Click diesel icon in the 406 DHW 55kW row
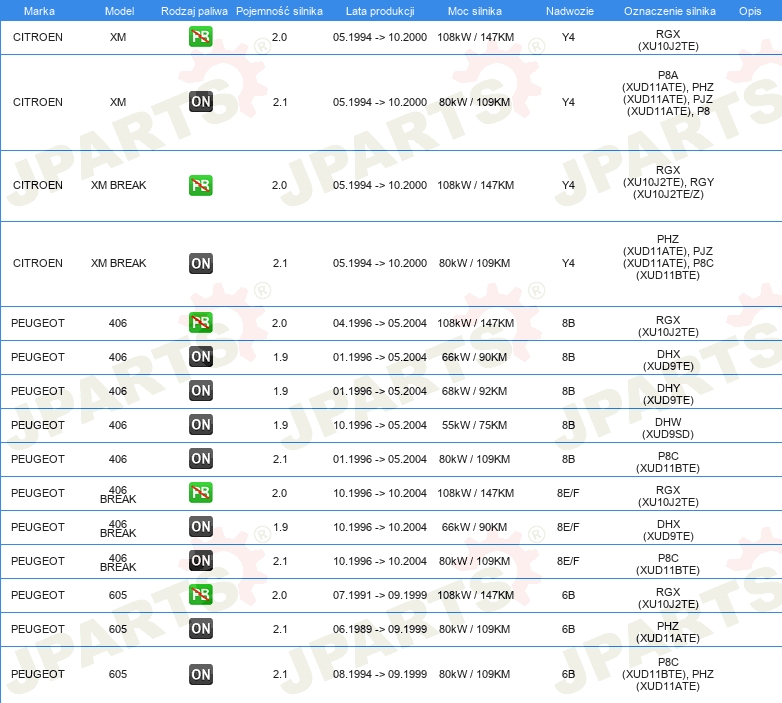 (x=200, y=425)
